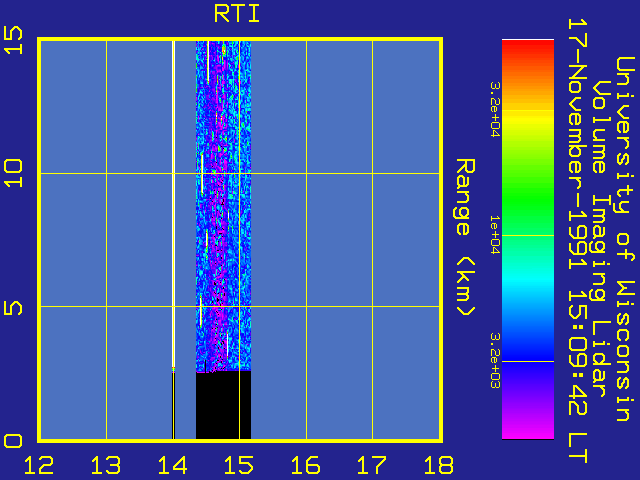Click upper colorbar label 3.2e+04

[x=494, y=109]
